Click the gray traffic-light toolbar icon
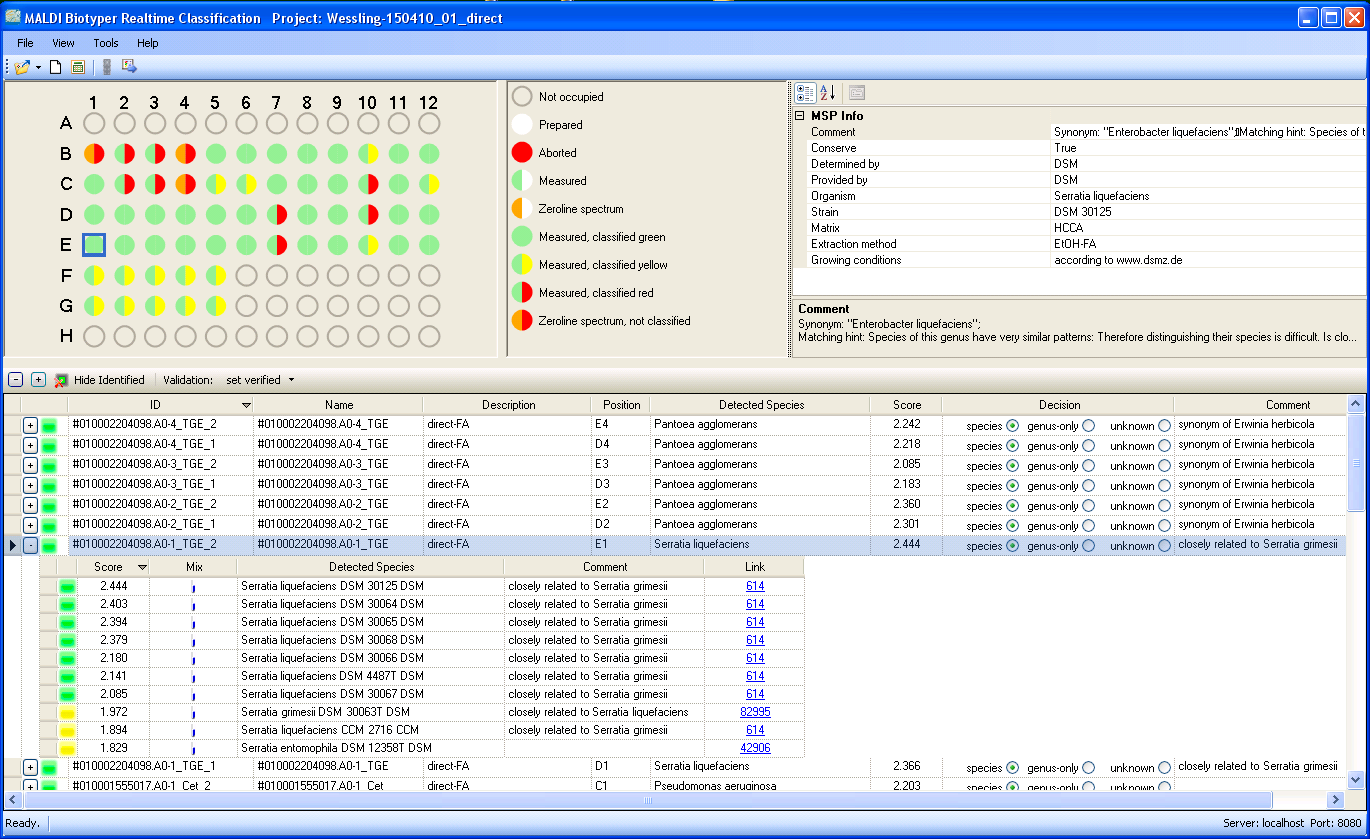The width and height of the screenshot is (1370, 839). [107, 67]
